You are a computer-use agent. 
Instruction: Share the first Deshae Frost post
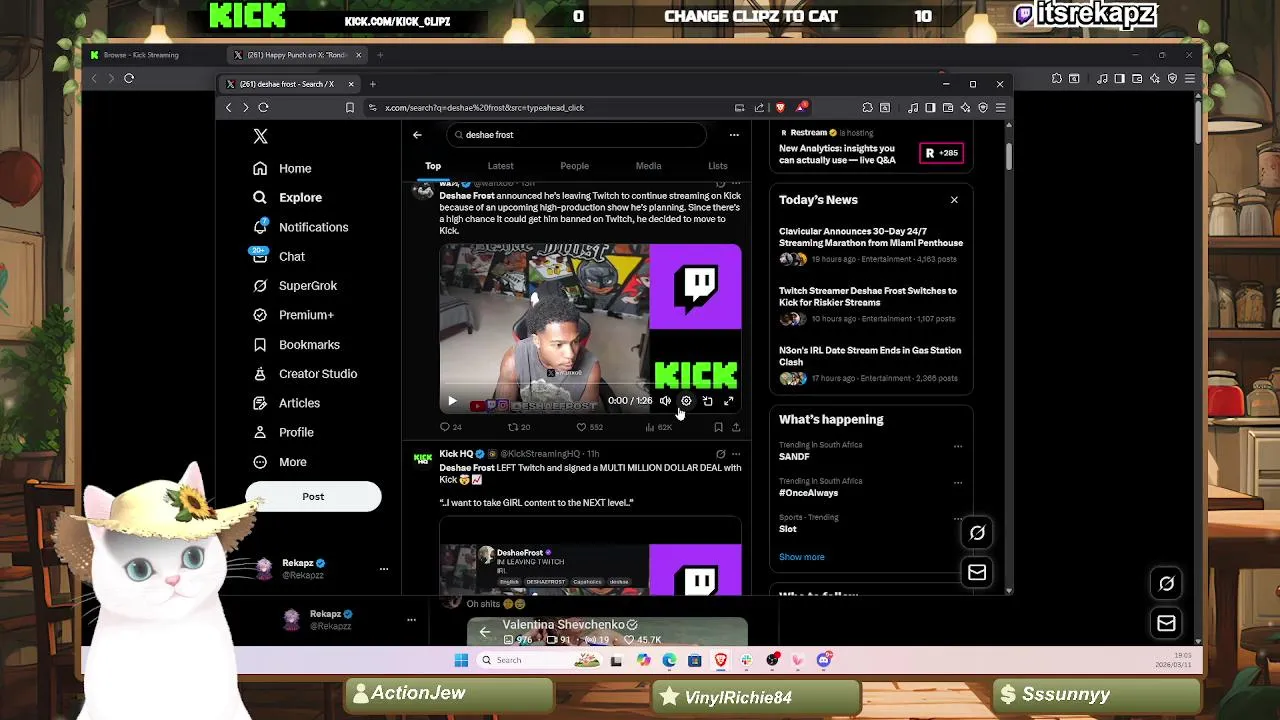coord(736,427)
